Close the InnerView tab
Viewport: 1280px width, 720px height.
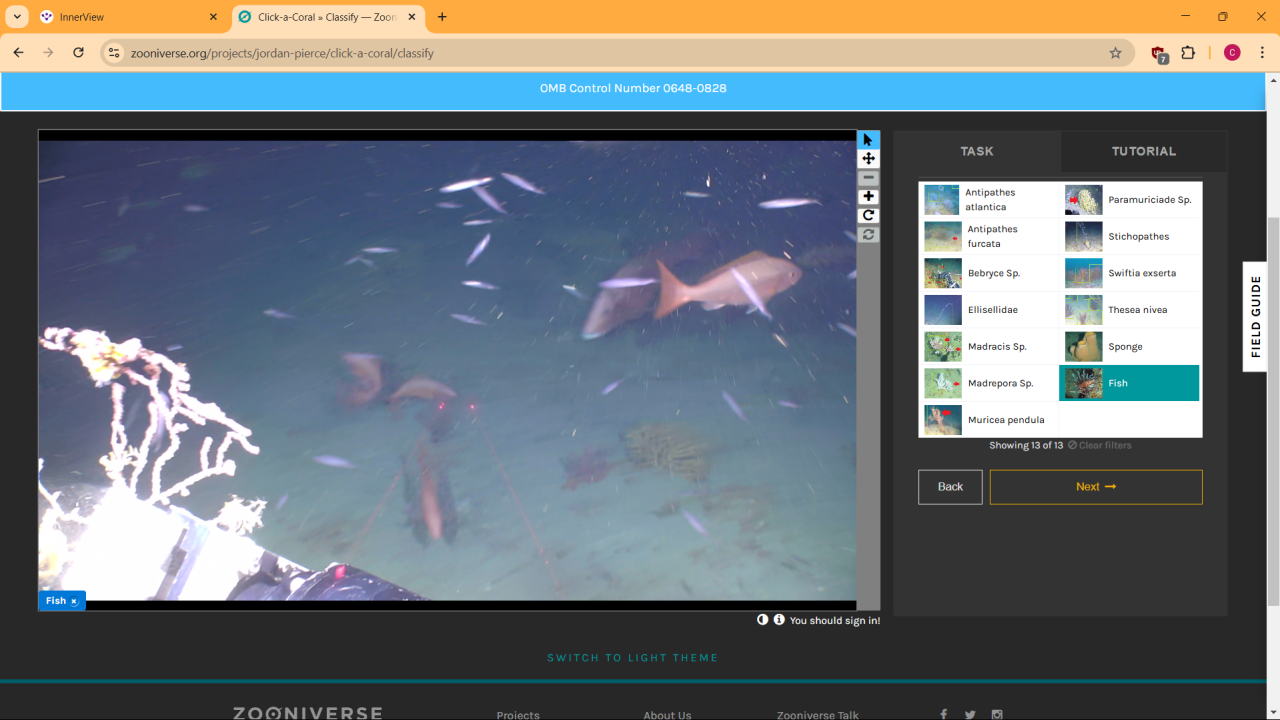point(213,17)
